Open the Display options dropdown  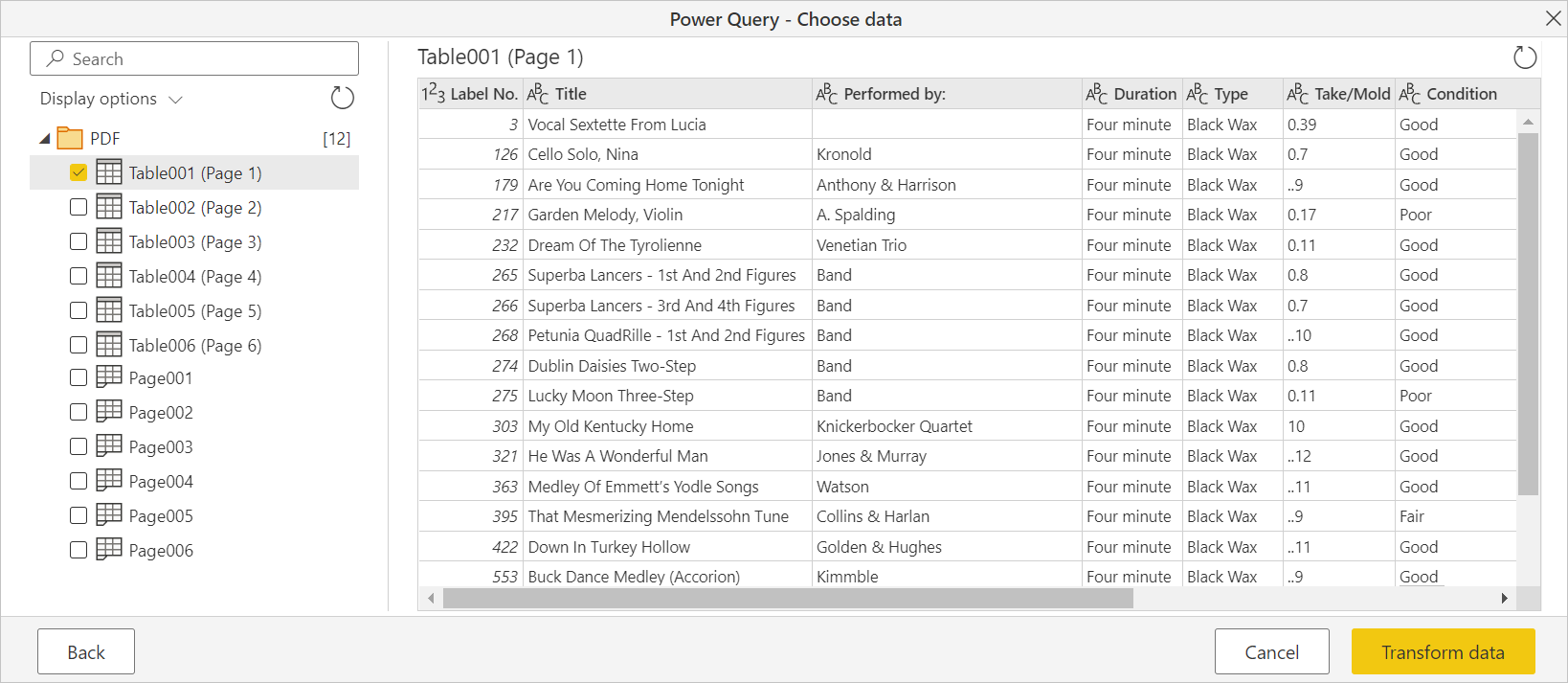click(x=111, y=99)
